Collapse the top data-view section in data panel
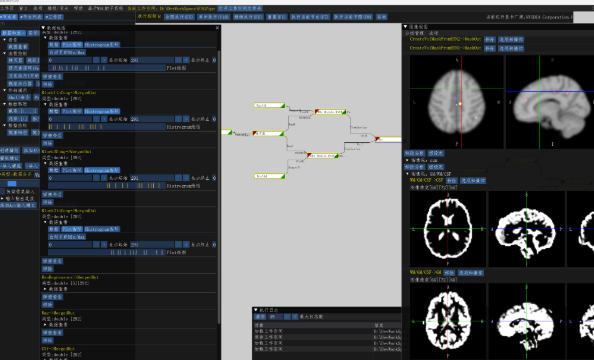Image resolution: width=594 pixels, height=360 pixels. [x=45, y=38]
